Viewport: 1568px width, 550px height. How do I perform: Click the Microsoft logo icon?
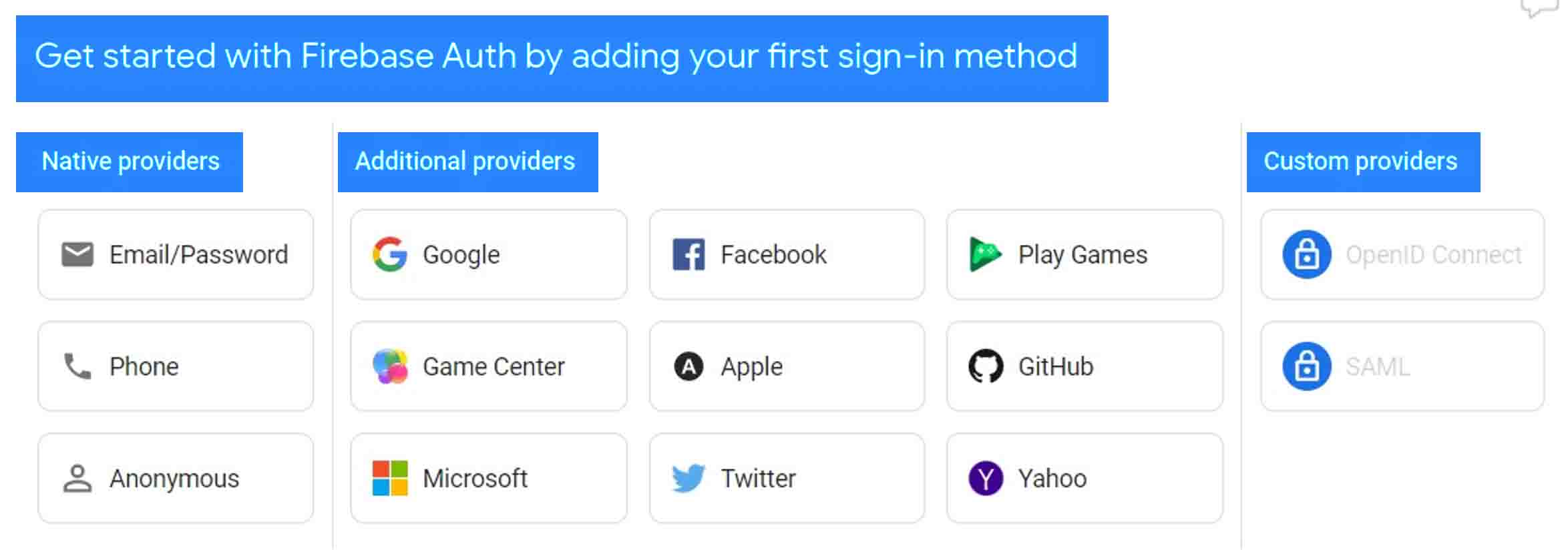pyautogui.click(x=389, y=478)
